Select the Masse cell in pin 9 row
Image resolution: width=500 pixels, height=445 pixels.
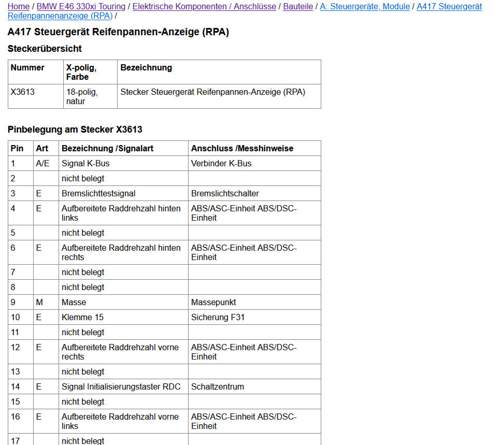tap(123, 302)
